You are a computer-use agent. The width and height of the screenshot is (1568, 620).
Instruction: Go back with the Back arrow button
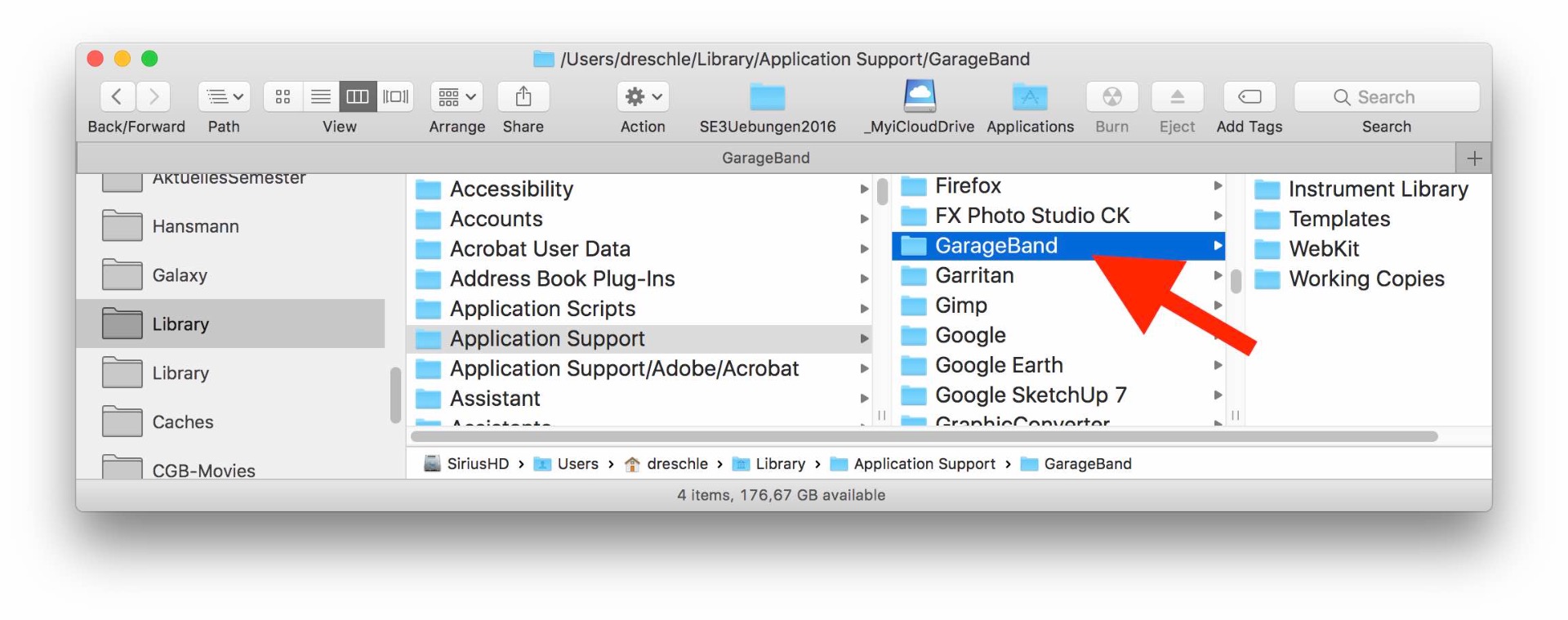click(118, 96)
